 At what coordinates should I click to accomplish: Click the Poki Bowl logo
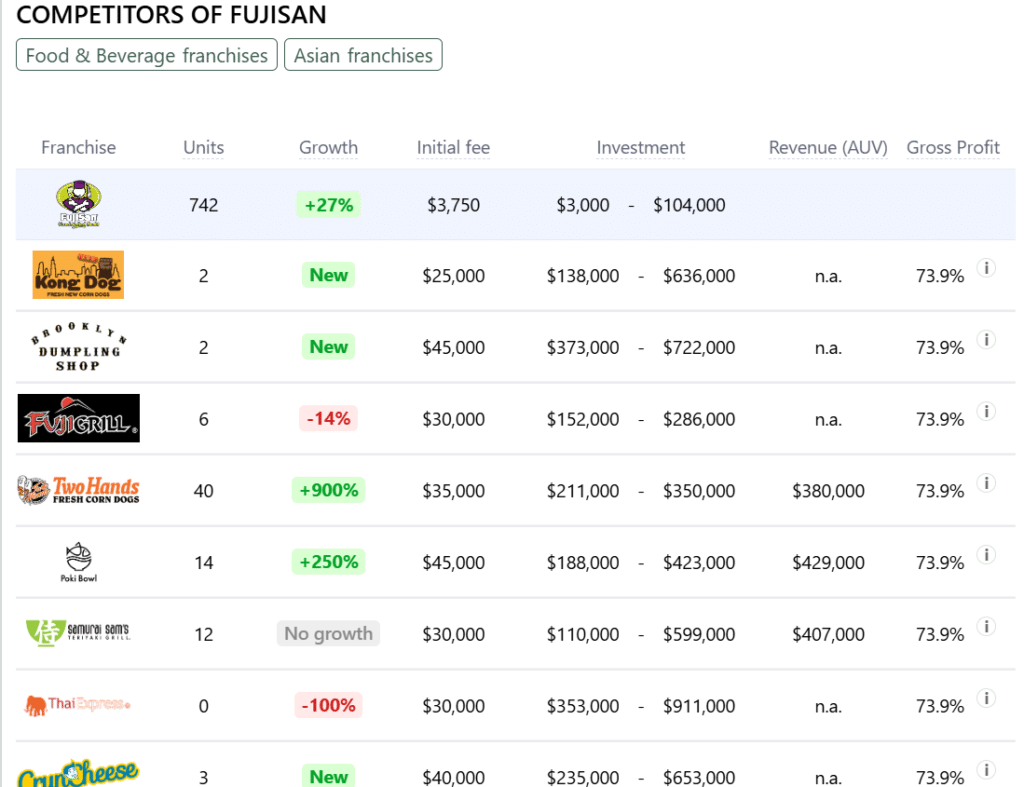[78, 562]
